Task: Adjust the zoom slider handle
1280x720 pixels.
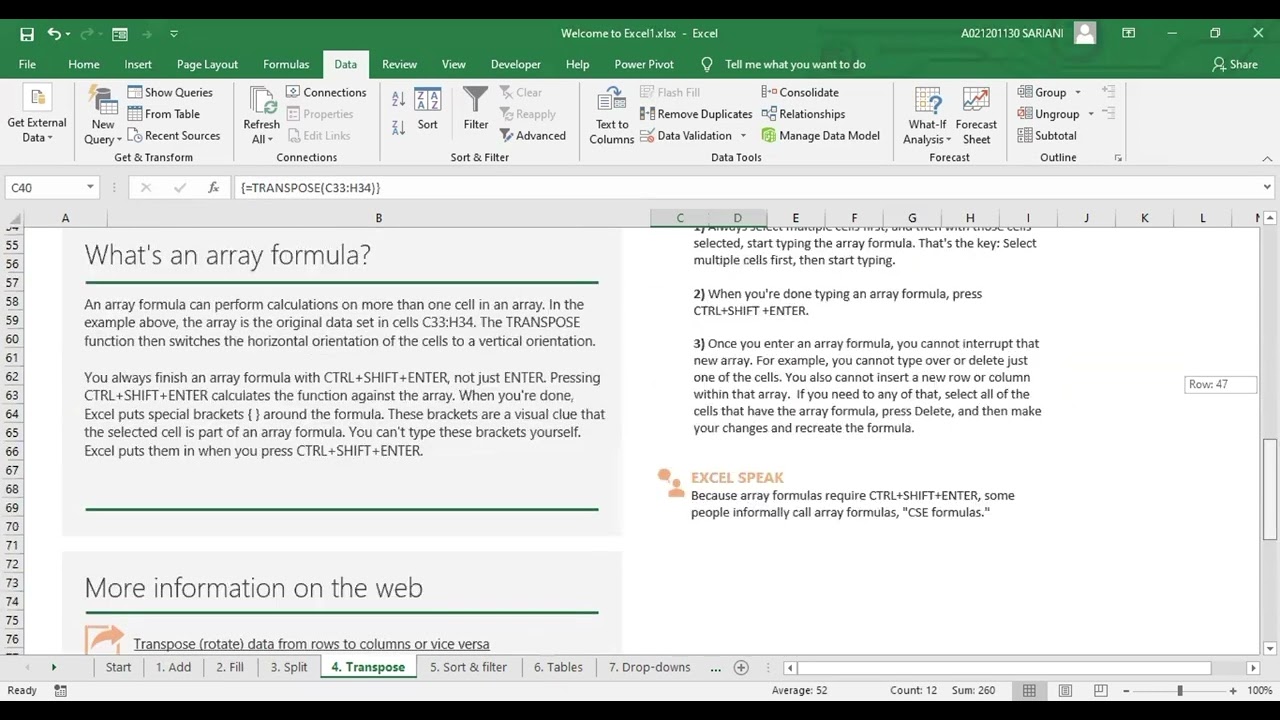Action: (x=1180, y=691)
